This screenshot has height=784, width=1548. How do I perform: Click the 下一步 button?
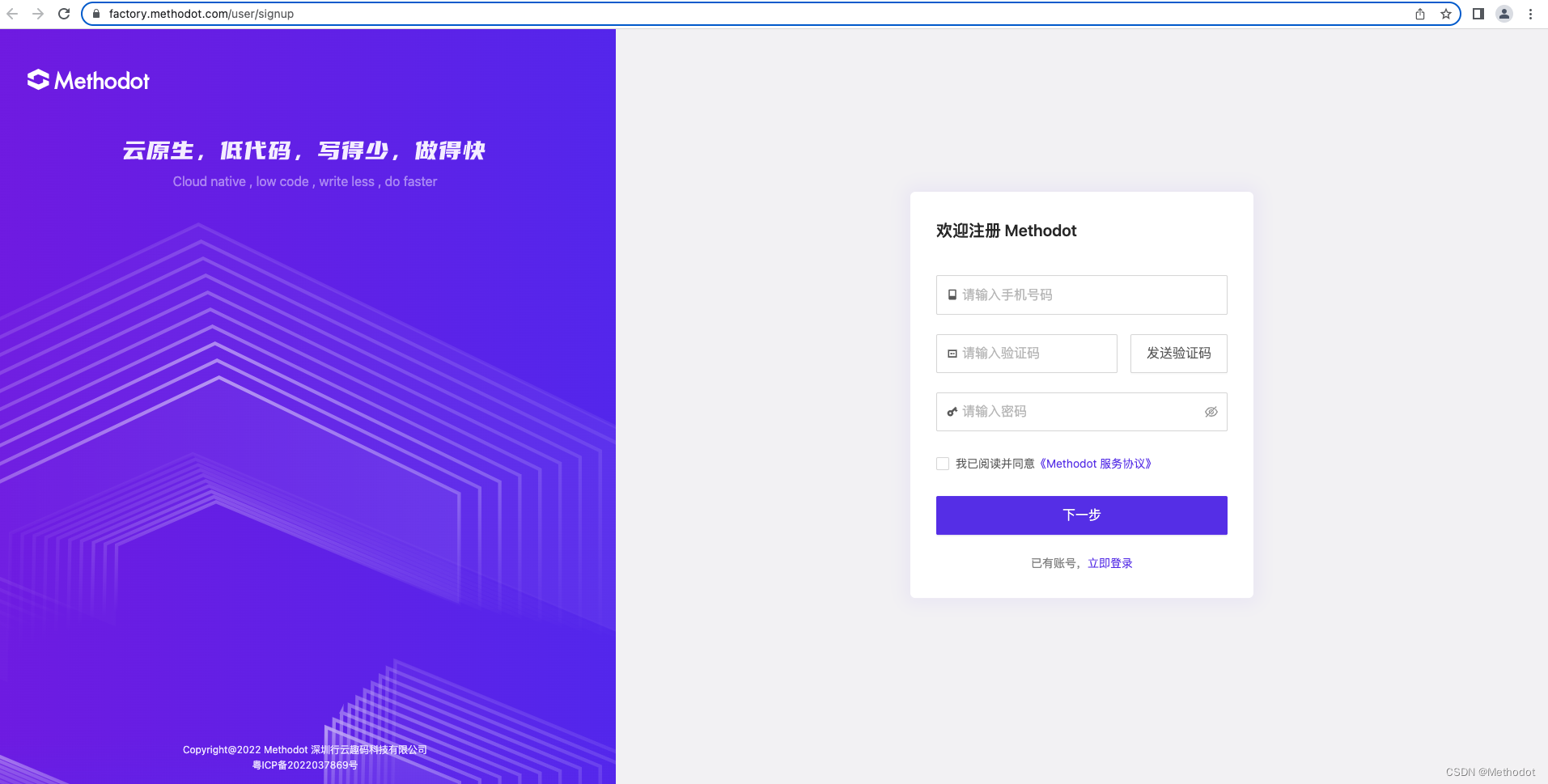point(1081,515)
